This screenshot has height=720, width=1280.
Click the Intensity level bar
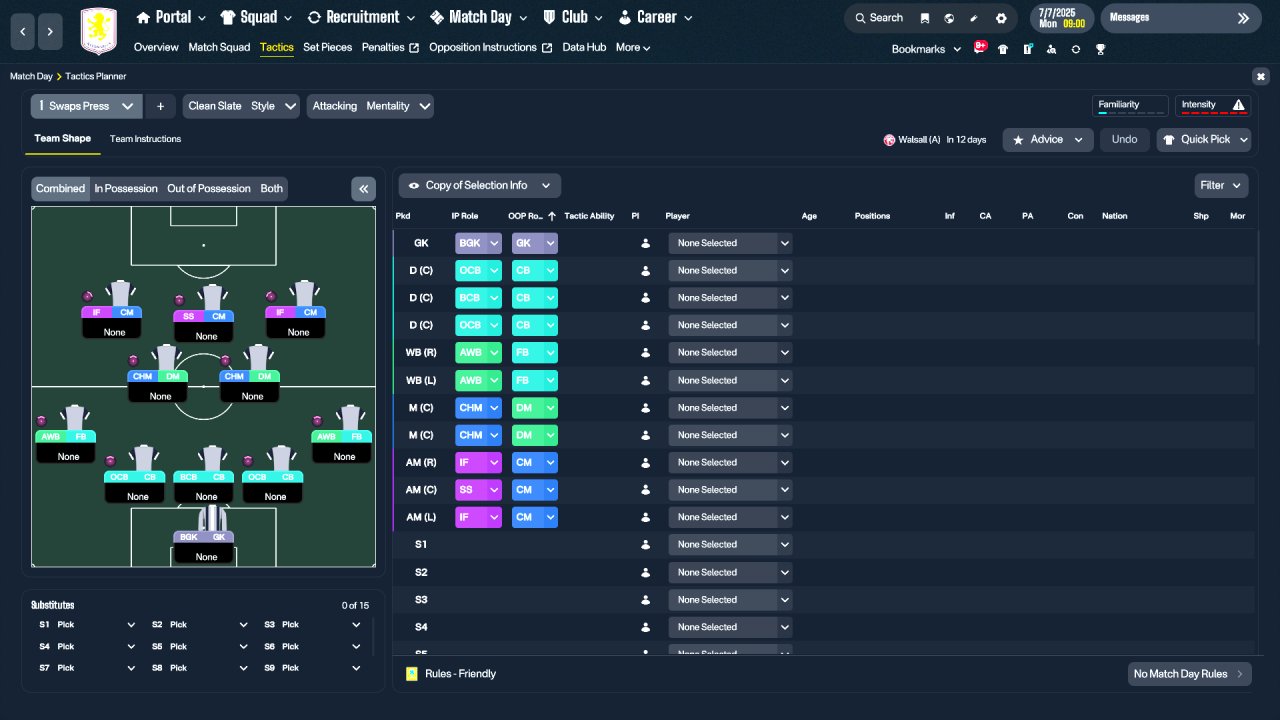click(1213, 113)
